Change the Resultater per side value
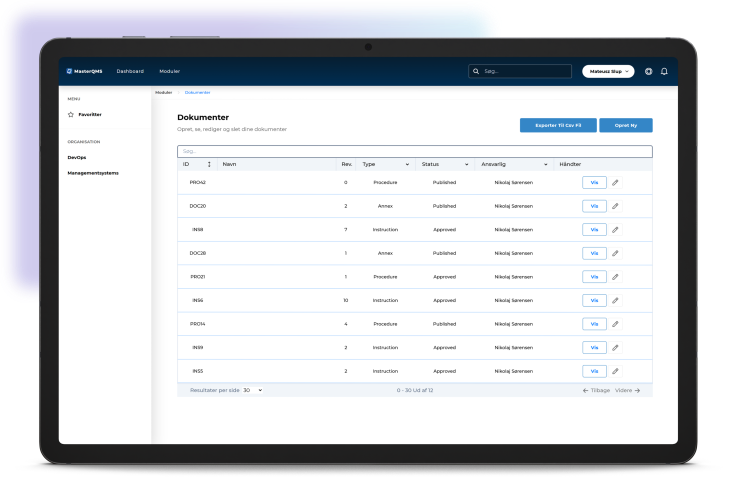 pos(253,390)
